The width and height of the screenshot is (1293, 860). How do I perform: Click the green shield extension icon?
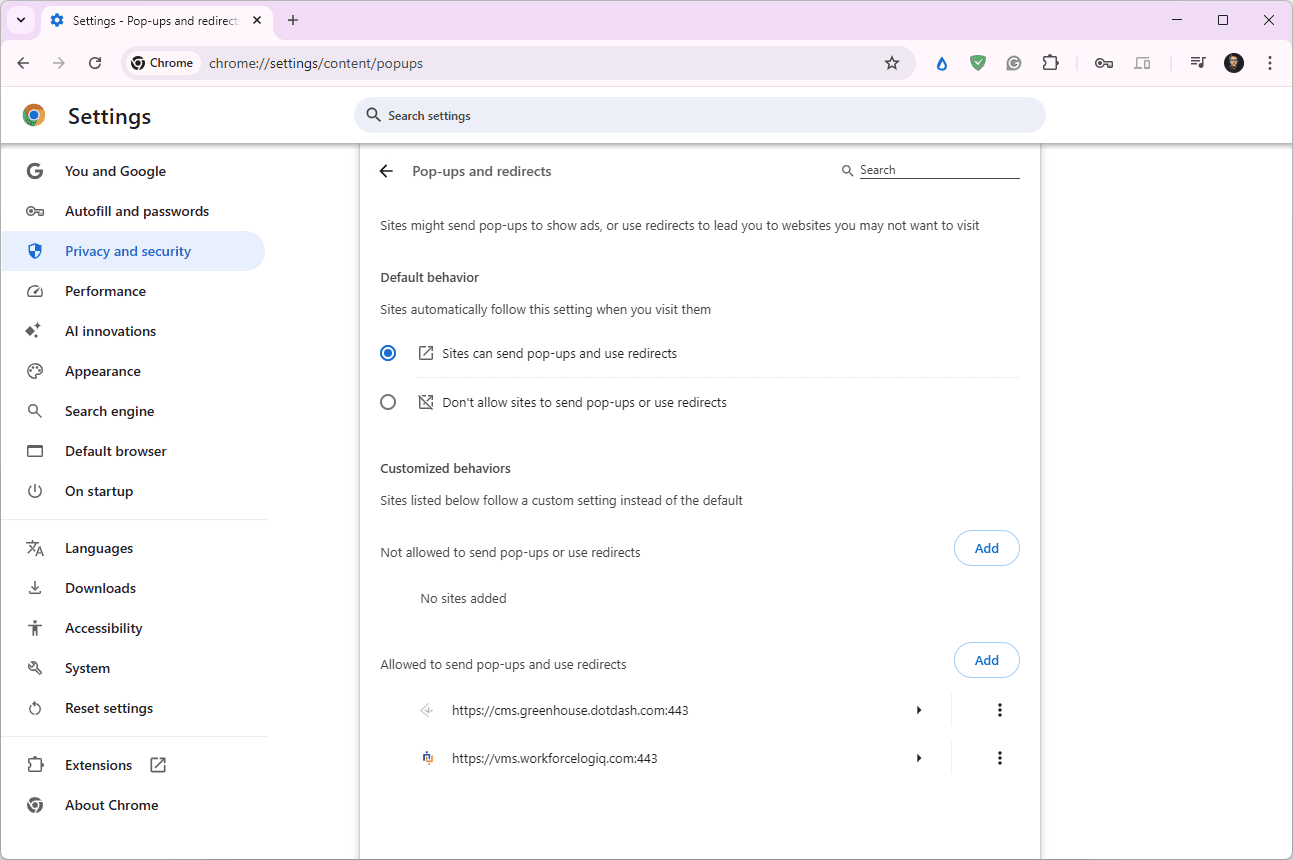[978, 63]
